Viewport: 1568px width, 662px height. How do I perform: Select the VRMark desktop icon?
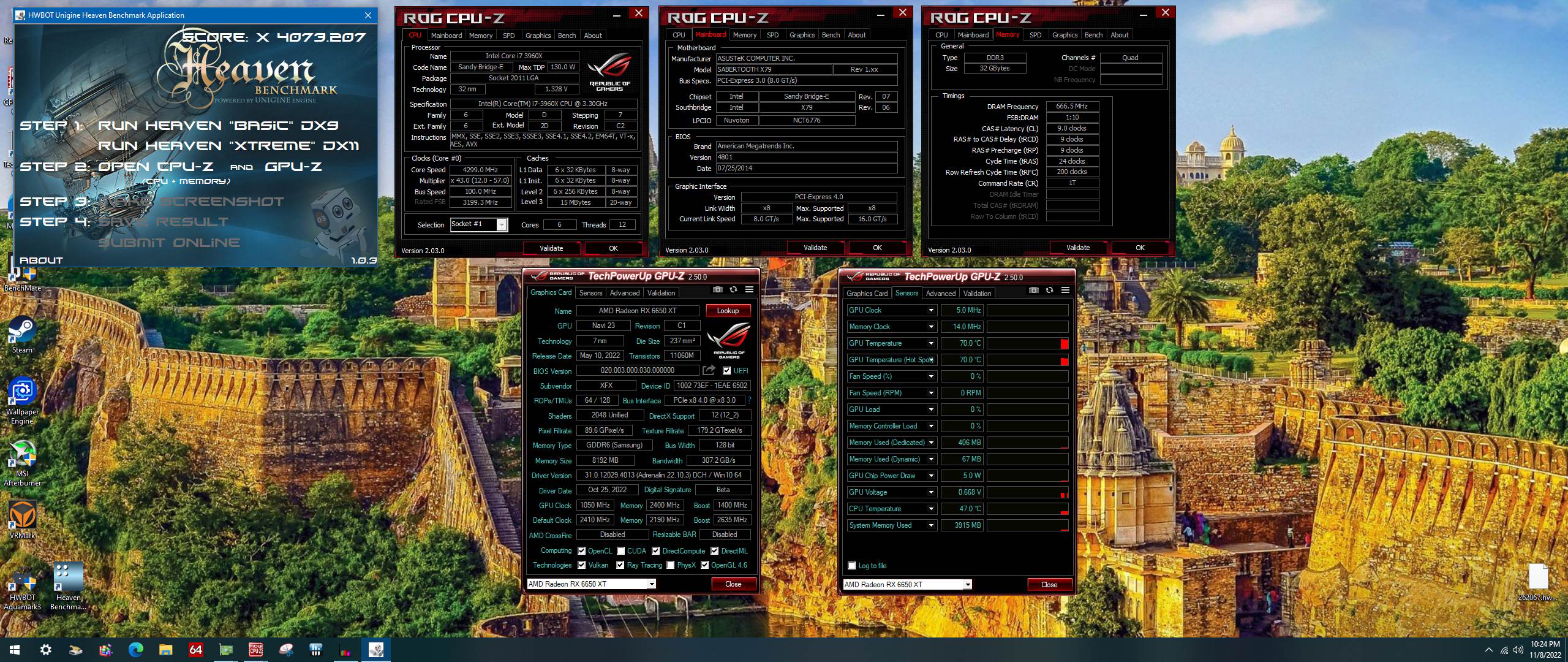click(23, 520)
